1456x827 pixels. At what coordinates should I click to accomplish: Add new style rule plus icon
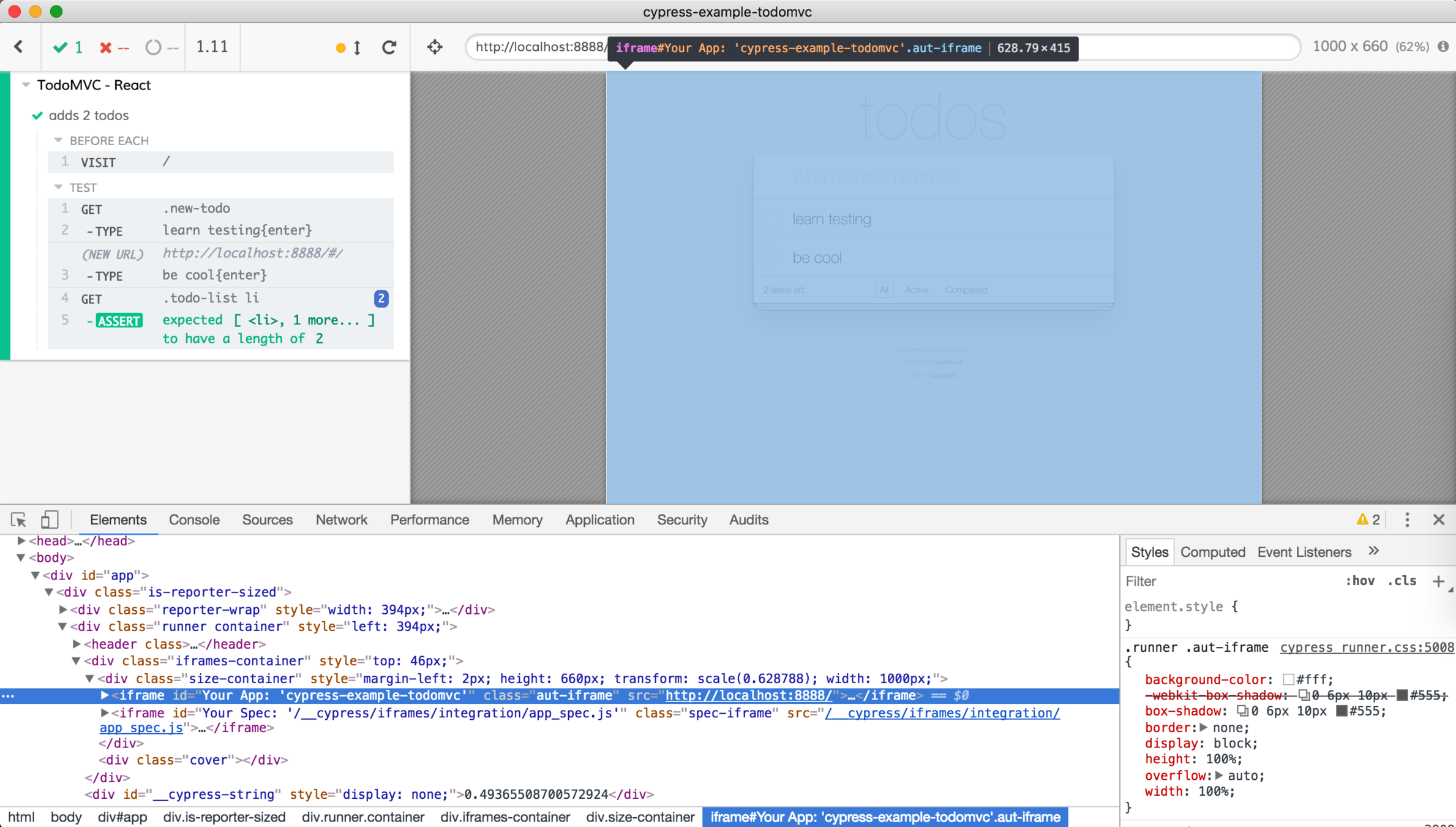pos(1438,581)
